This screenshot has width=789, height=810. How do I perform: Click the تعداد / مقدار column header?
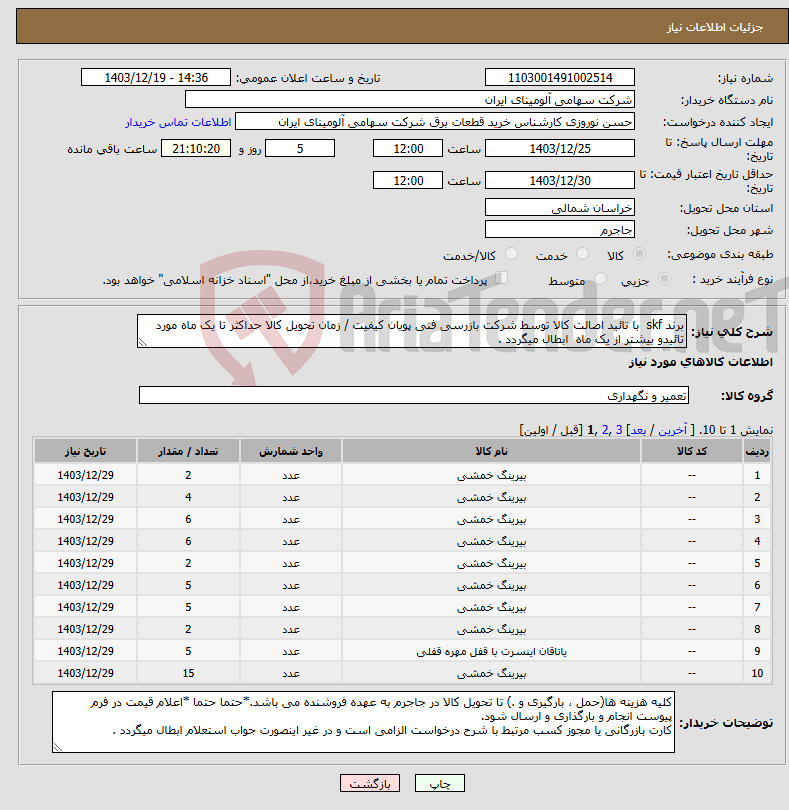pos(188,451)
